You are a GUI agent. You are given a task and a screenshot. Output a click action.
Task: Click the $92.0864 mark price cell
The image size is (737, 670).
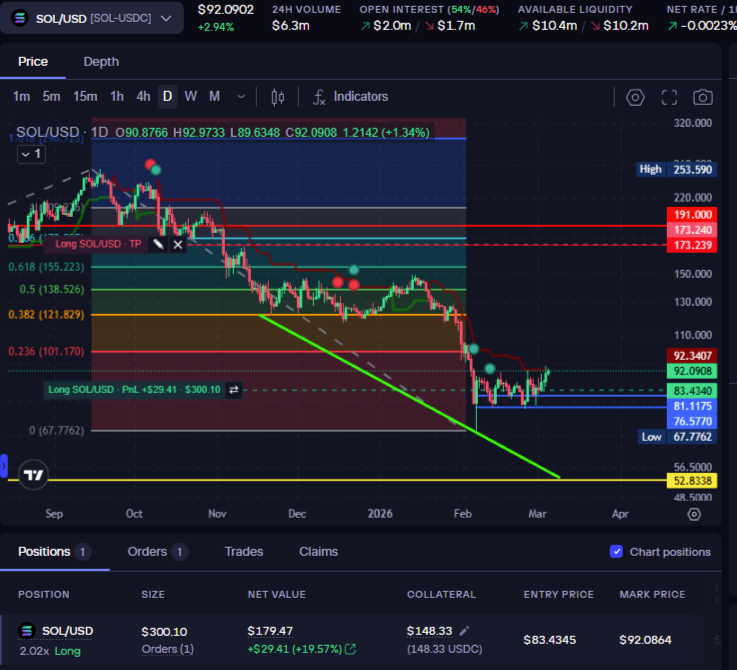[x=645, y=640]
